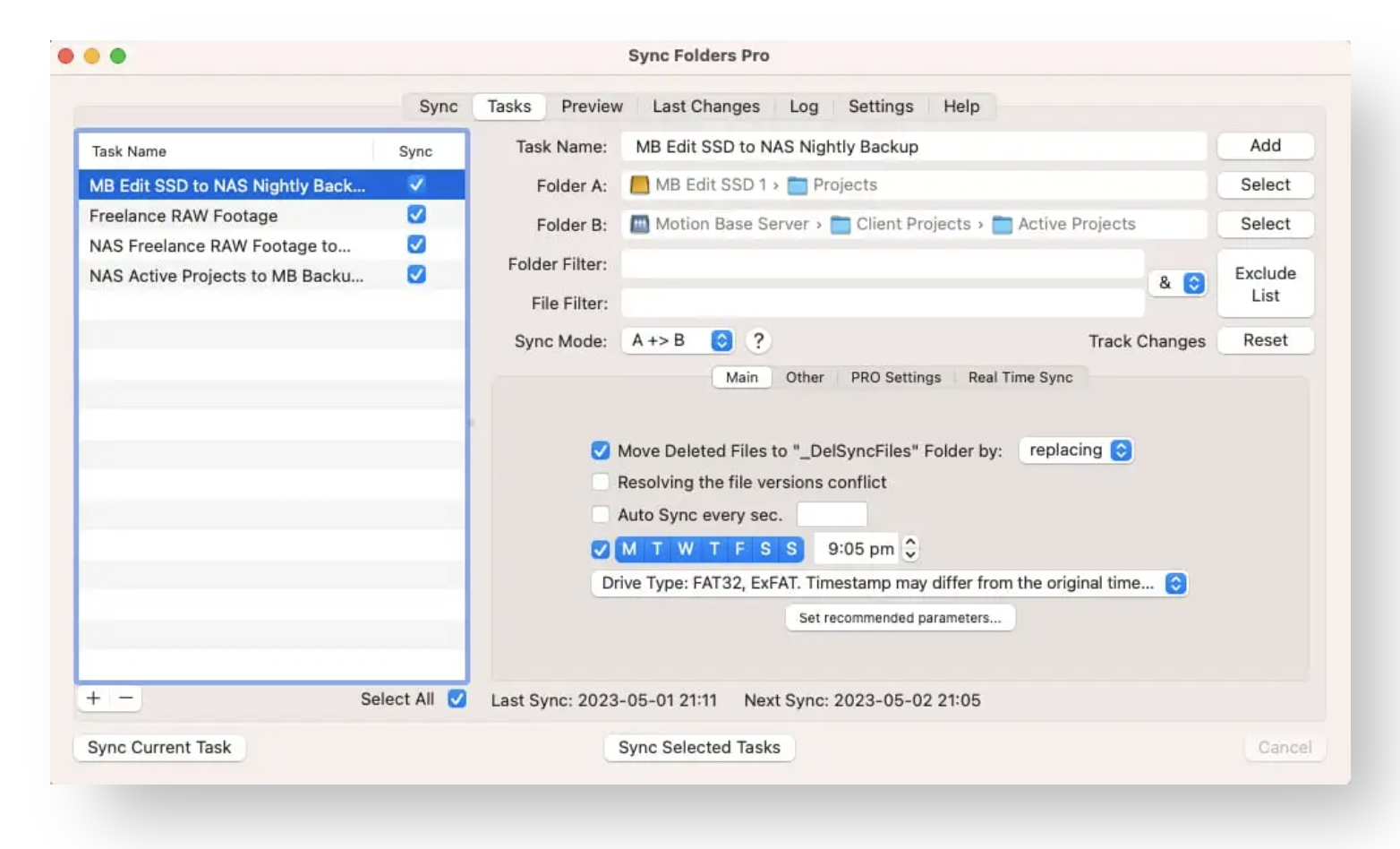Open the PRO Settings sub-tab
Image resolution: width=1400 pixels, height=849 pixels.
895,378
